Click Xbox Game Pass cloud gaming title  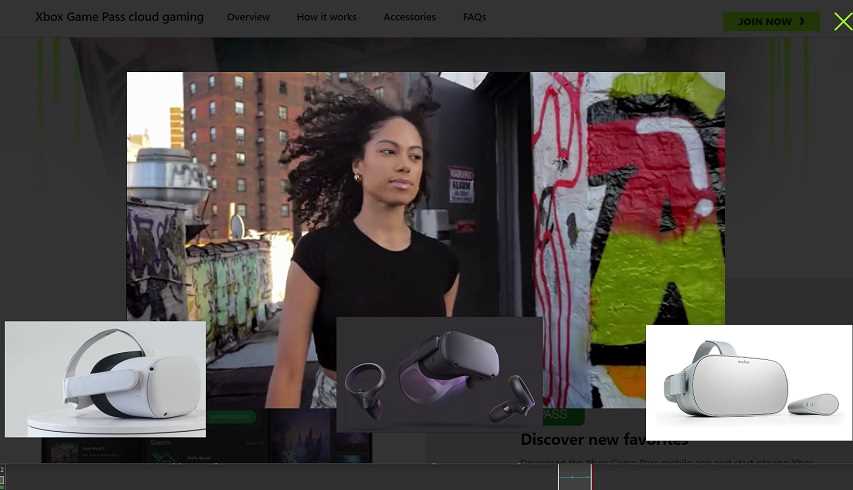coord(119,17)
